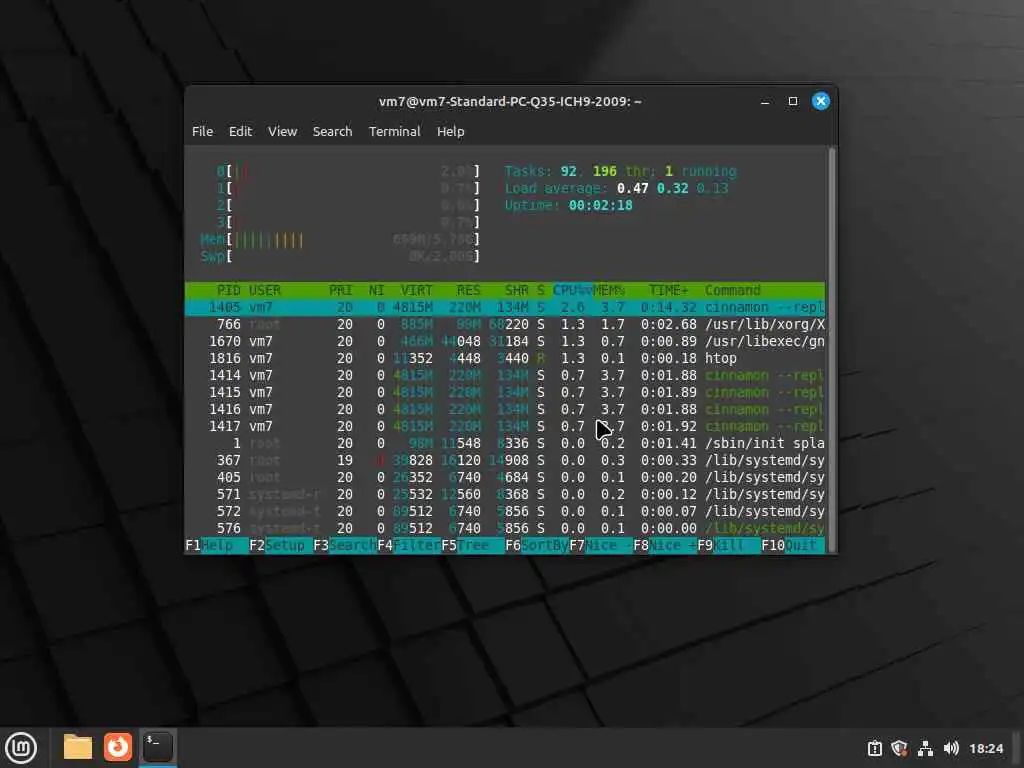Open the Search menu

click(x=332, y=131)
